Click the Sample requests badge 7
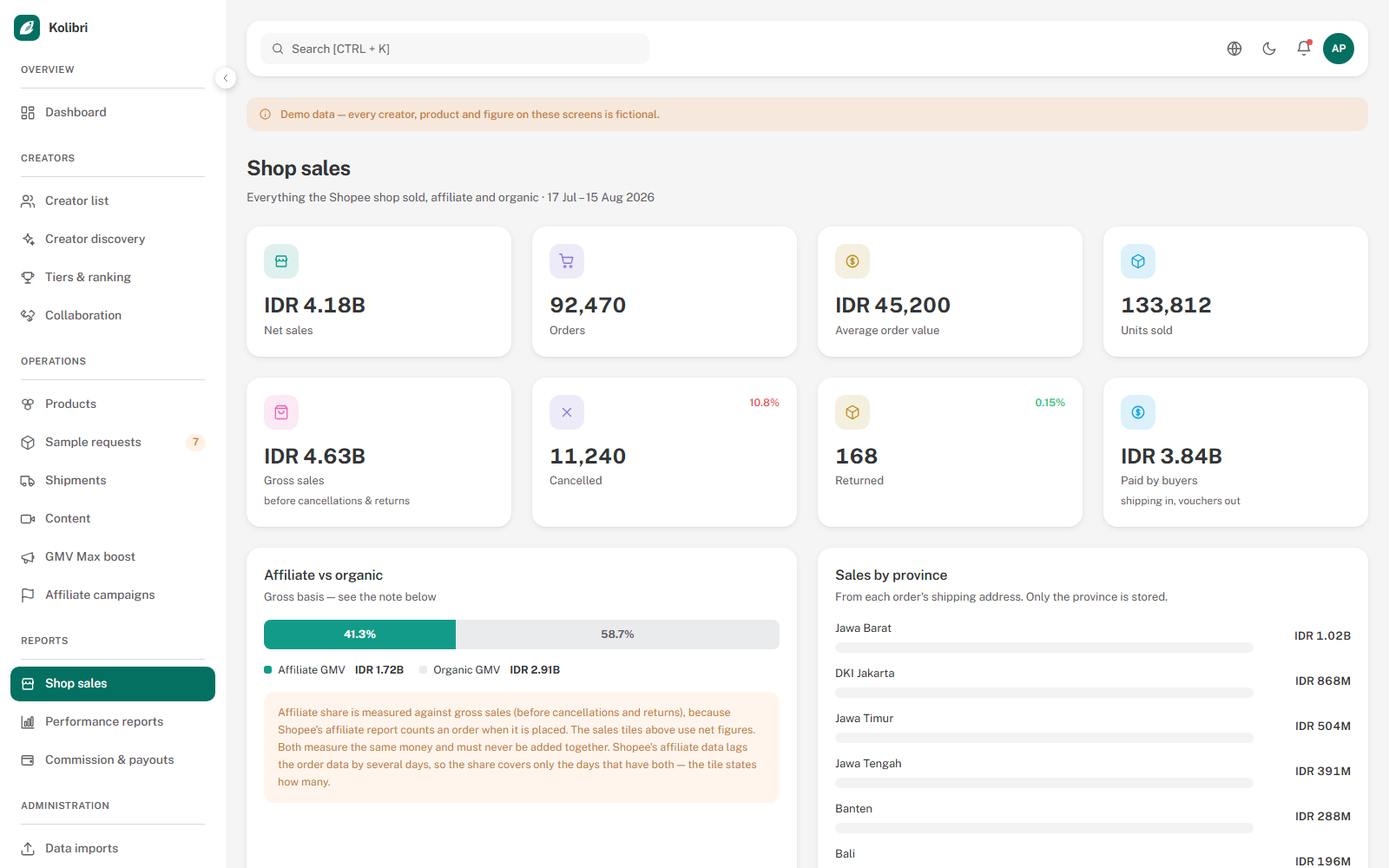Viewport: 1389px width, 868px height. (x=195, y=442)
